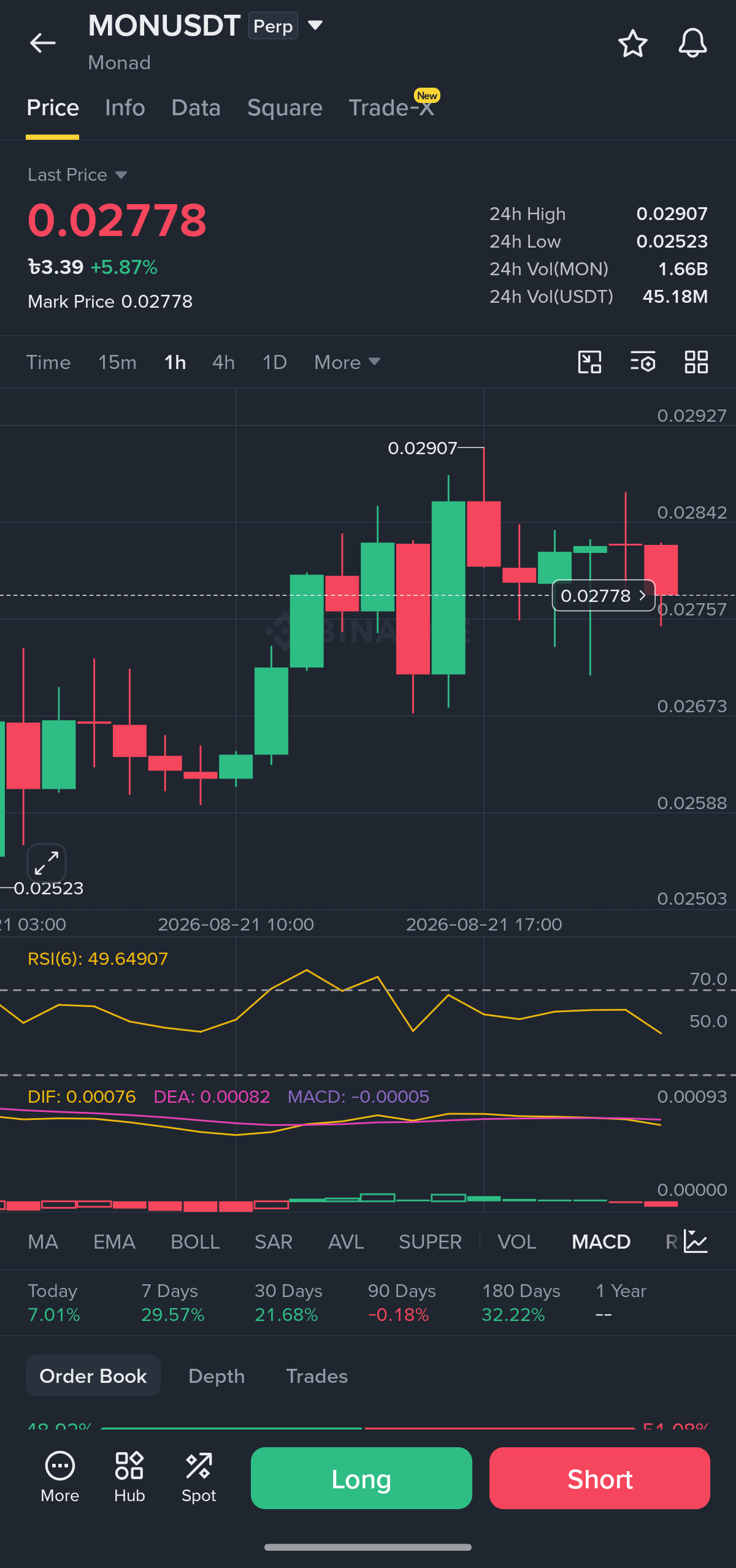
Task: Open price alert bell icon
Action: pyautogui.click(x=692, y=44)
